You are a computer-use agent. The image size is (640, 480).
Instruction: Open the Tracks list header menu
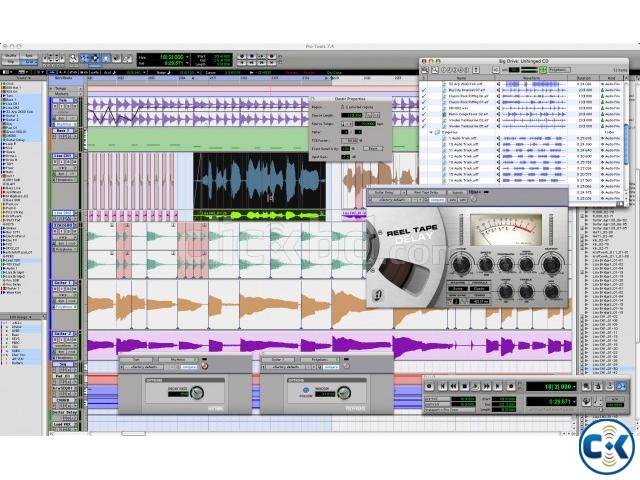coord(24,78)
